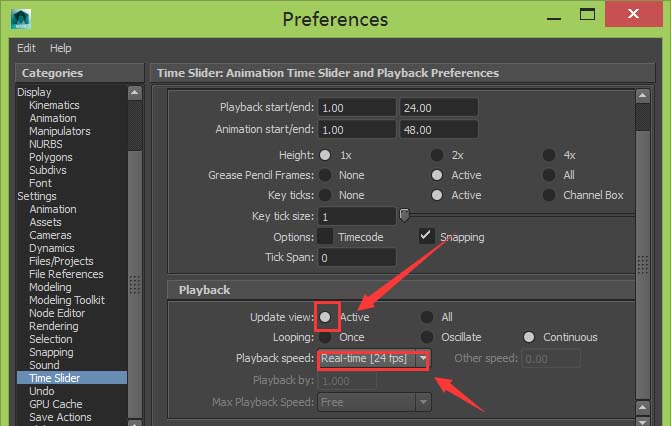The image size is (671, 426).
Task: Set Grease Pencil Frames to All
Action: click(x=549, y=175)
